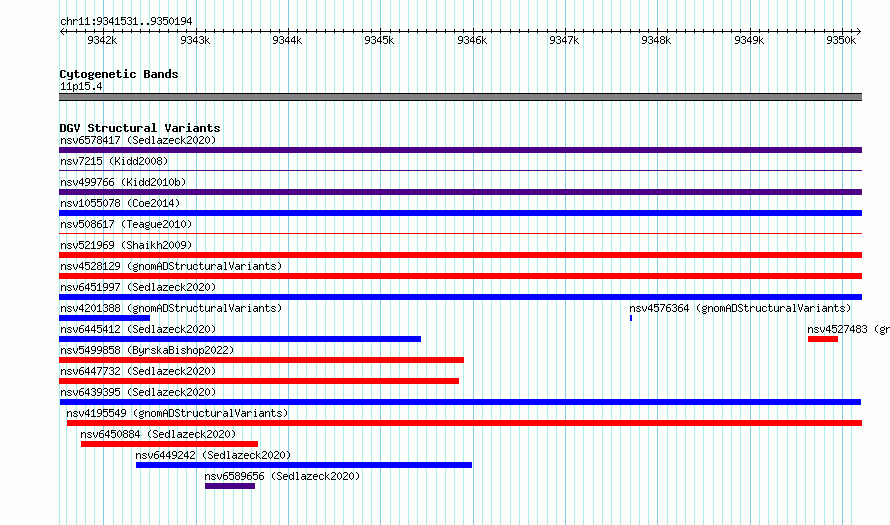890x525 pixels.
Task: Click the 9347k ruler tick
Action: click(x=564, y=40)
